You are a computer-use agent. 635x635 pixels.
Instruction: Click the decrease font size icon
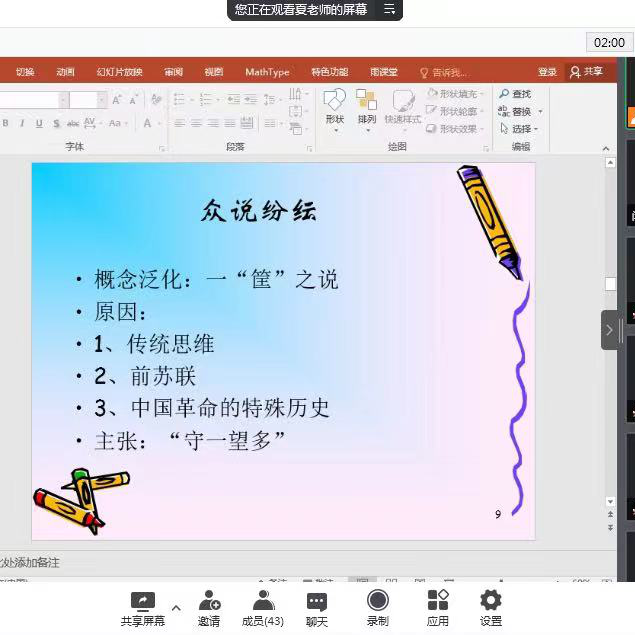pos(134,100)
